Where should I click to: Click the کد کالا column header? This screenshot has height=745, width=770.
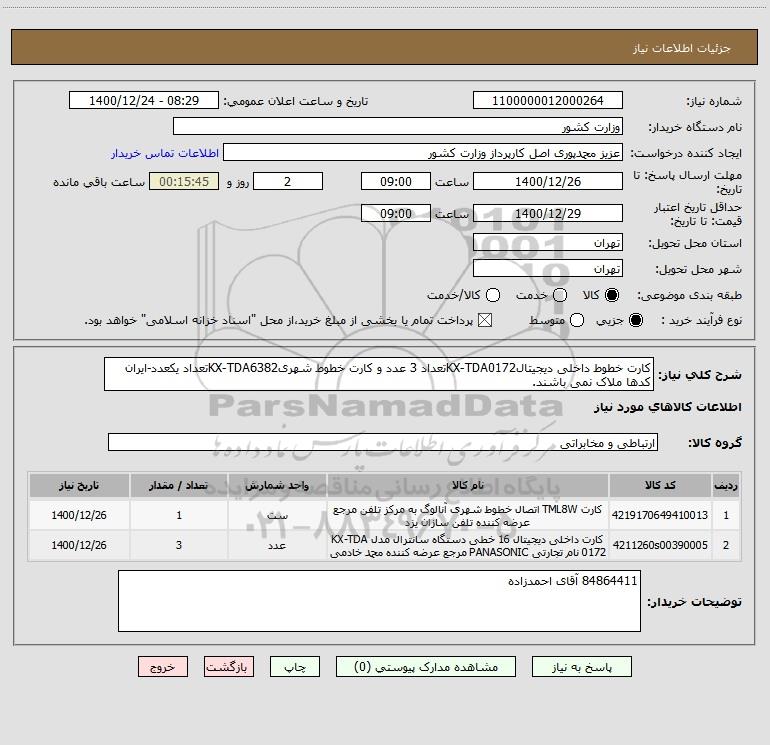660,485
